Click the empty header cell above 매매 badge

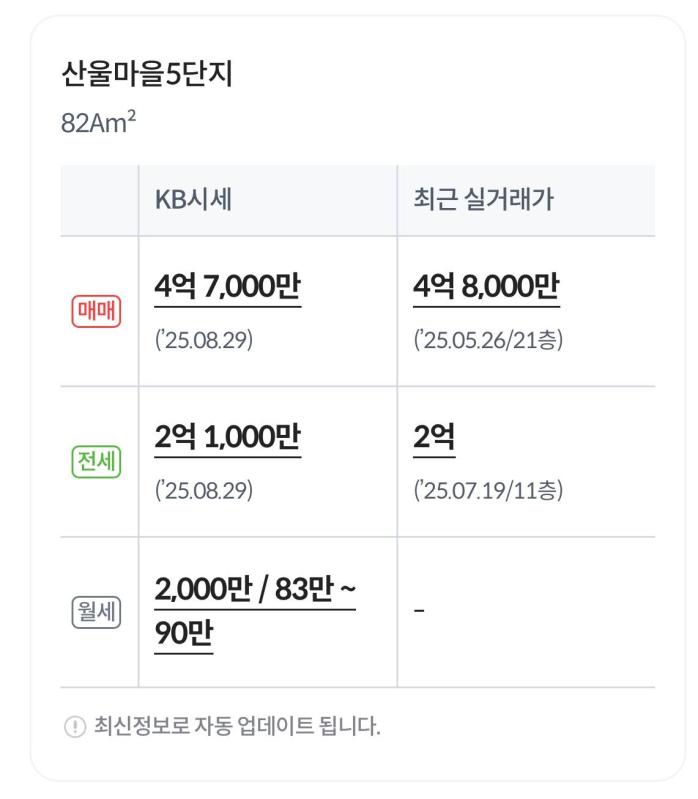(x=99, y=200)
